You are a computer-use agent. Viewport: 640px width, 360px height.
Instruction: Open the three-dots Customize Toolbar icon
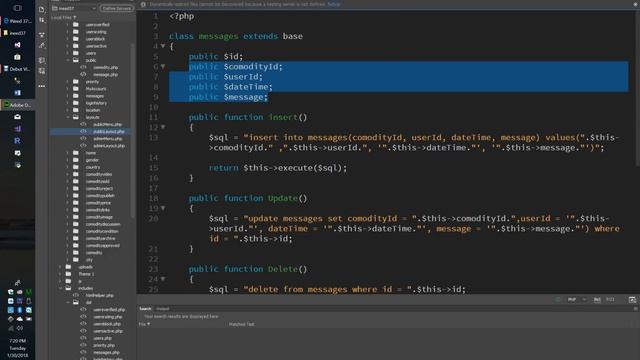42,86
